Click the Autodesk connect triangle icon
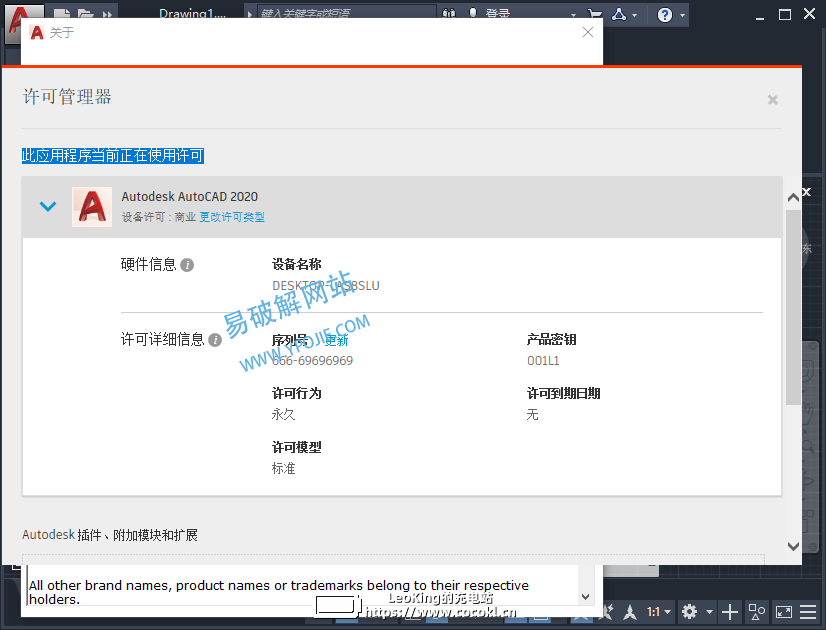 [620, 15]
